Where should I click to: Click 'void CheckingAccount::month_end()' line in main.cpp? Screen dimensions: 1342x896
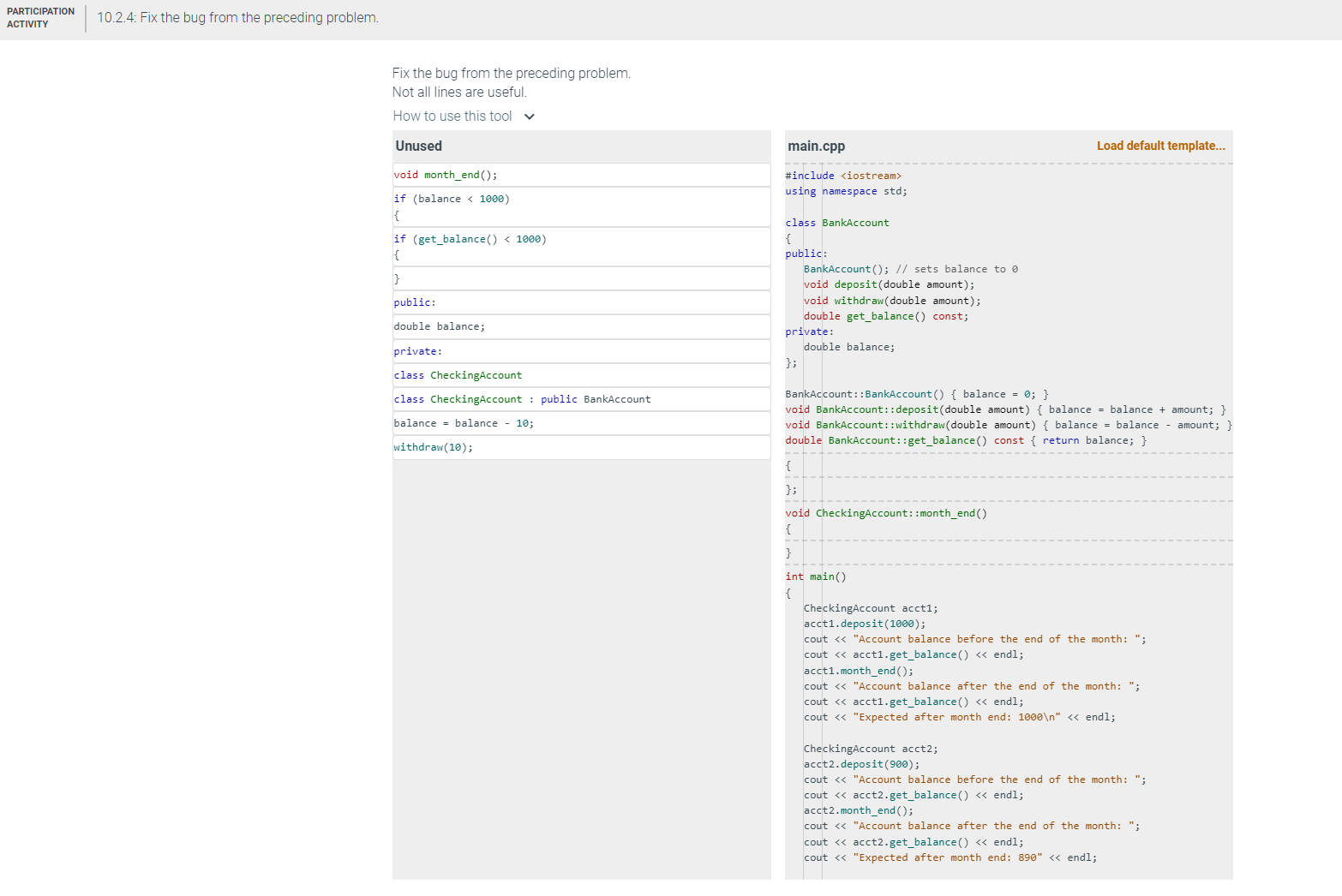pos(886,513)
